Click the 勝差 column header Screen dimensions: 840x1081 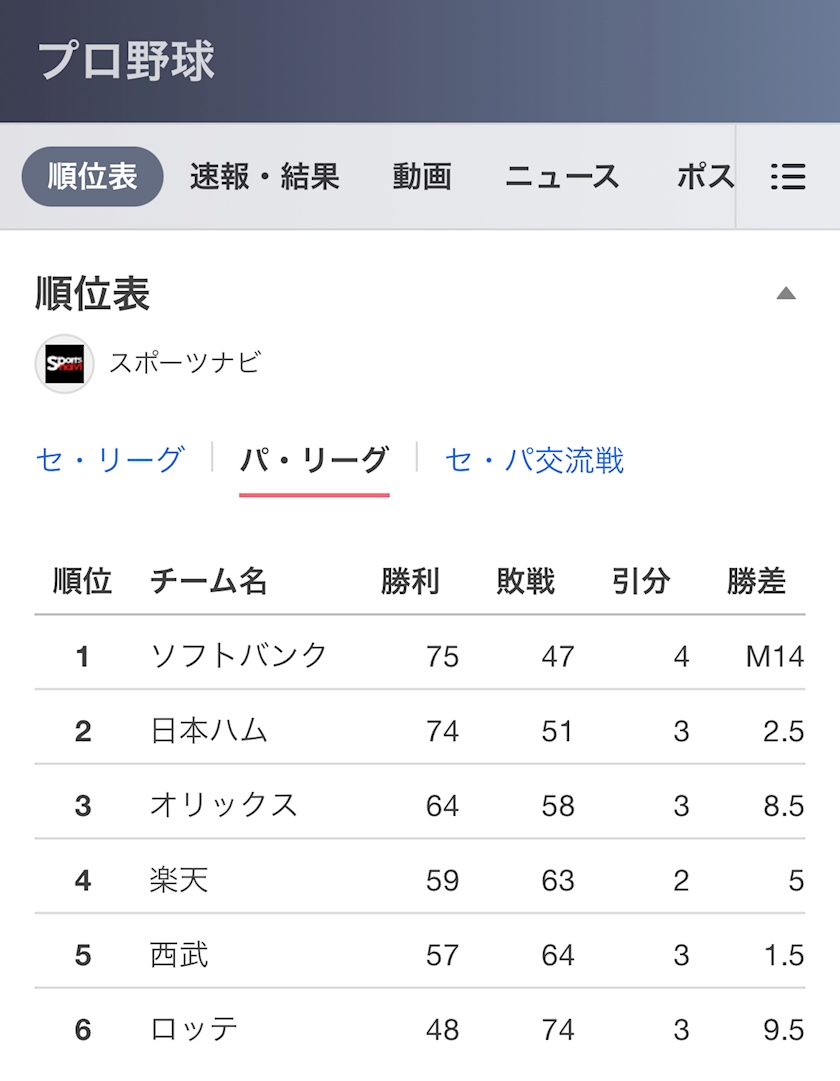tap(757, 581)
